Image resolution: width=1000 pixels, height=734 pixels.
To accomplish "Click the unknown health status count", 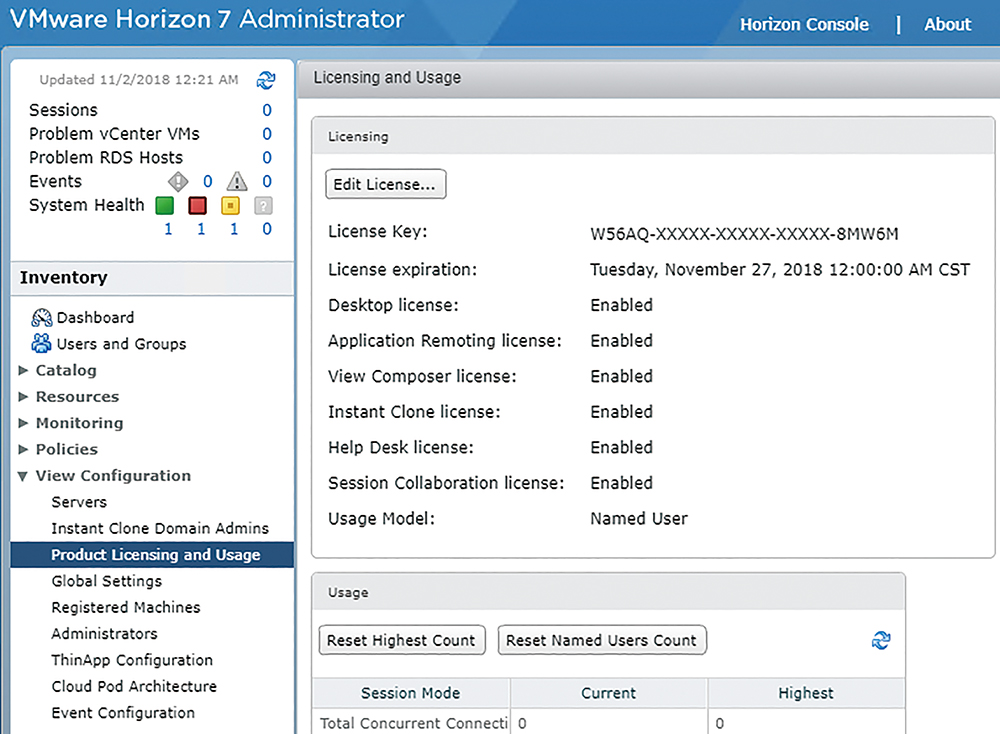I will (x=267, y=230).
